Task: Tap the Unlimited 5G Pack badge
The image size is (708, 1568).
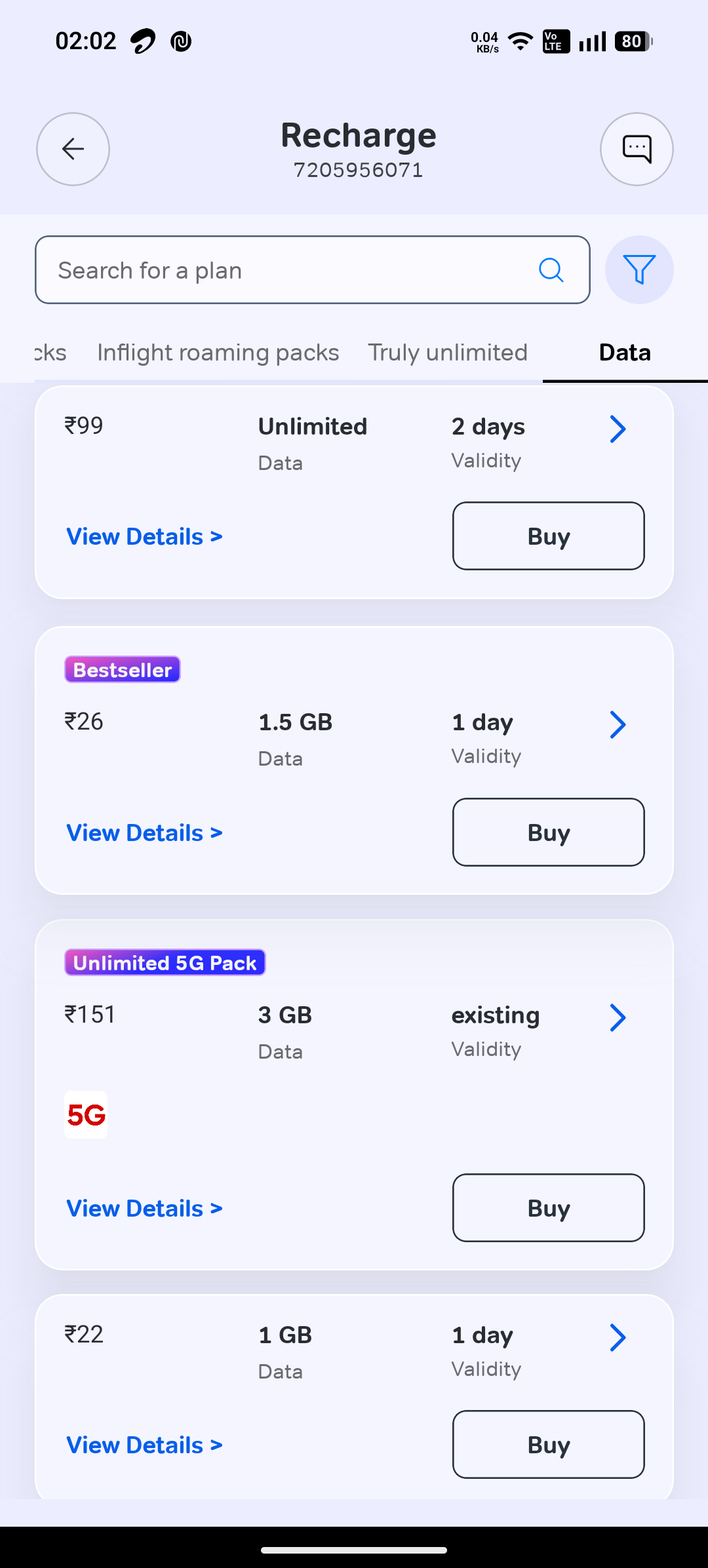Action: point(165,962)
